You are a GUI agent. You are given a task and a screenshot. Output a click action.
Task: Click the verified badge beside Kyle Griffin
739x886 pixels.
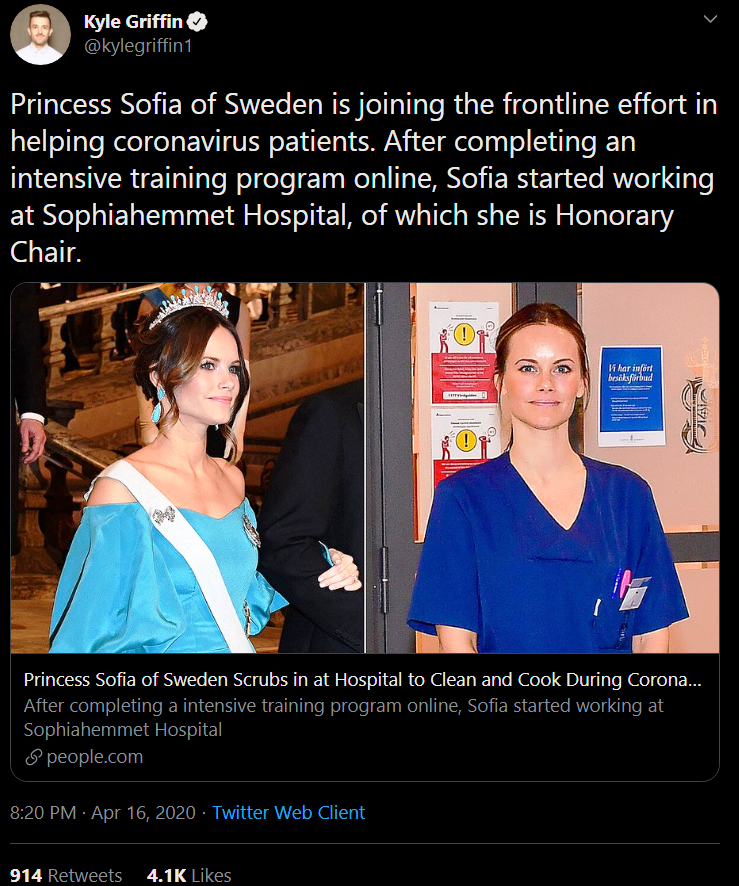click(x=198, y=22)
